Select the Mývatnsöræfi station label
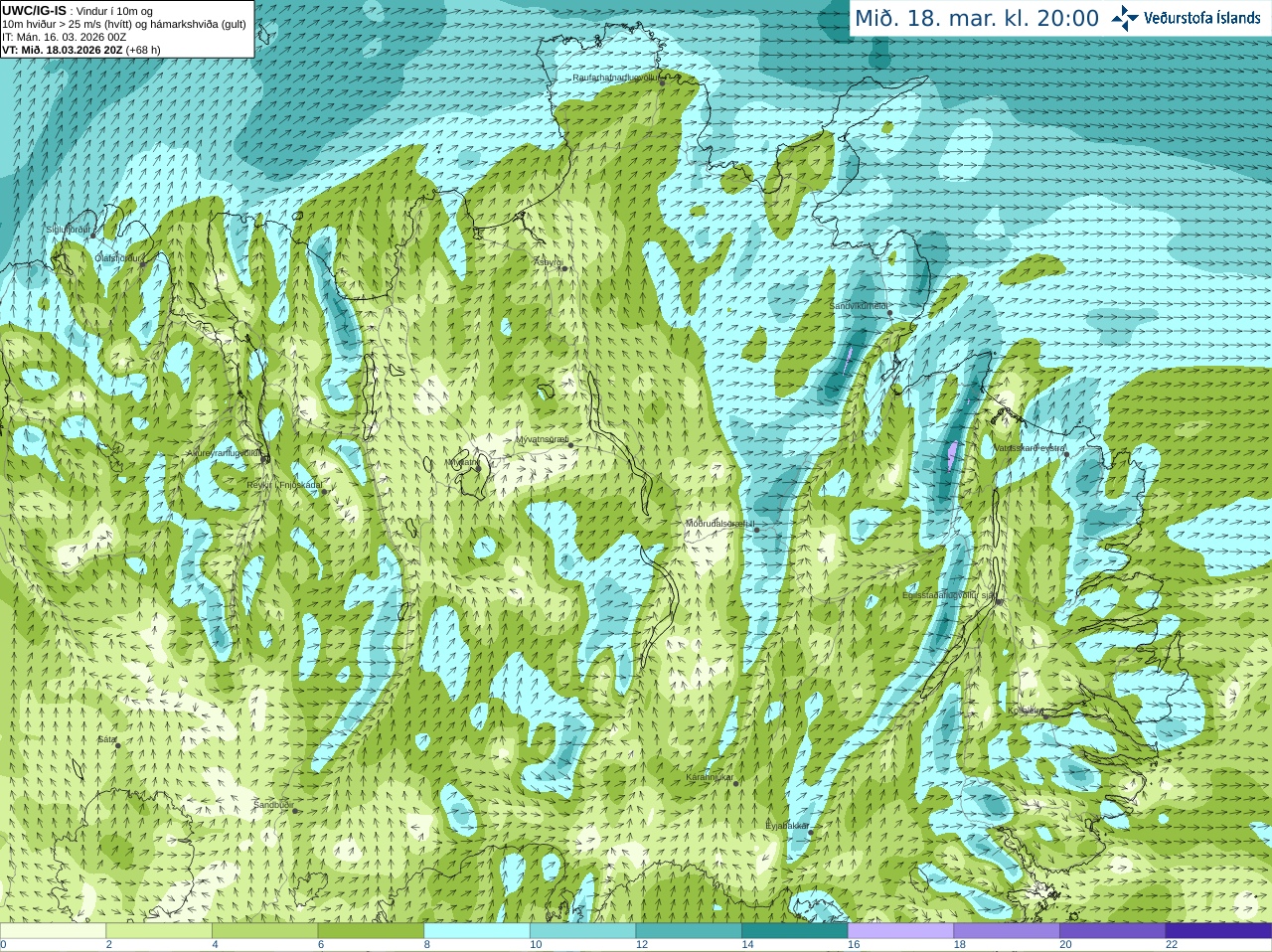This screenshot has height=952, width=1272. [543, 438]
